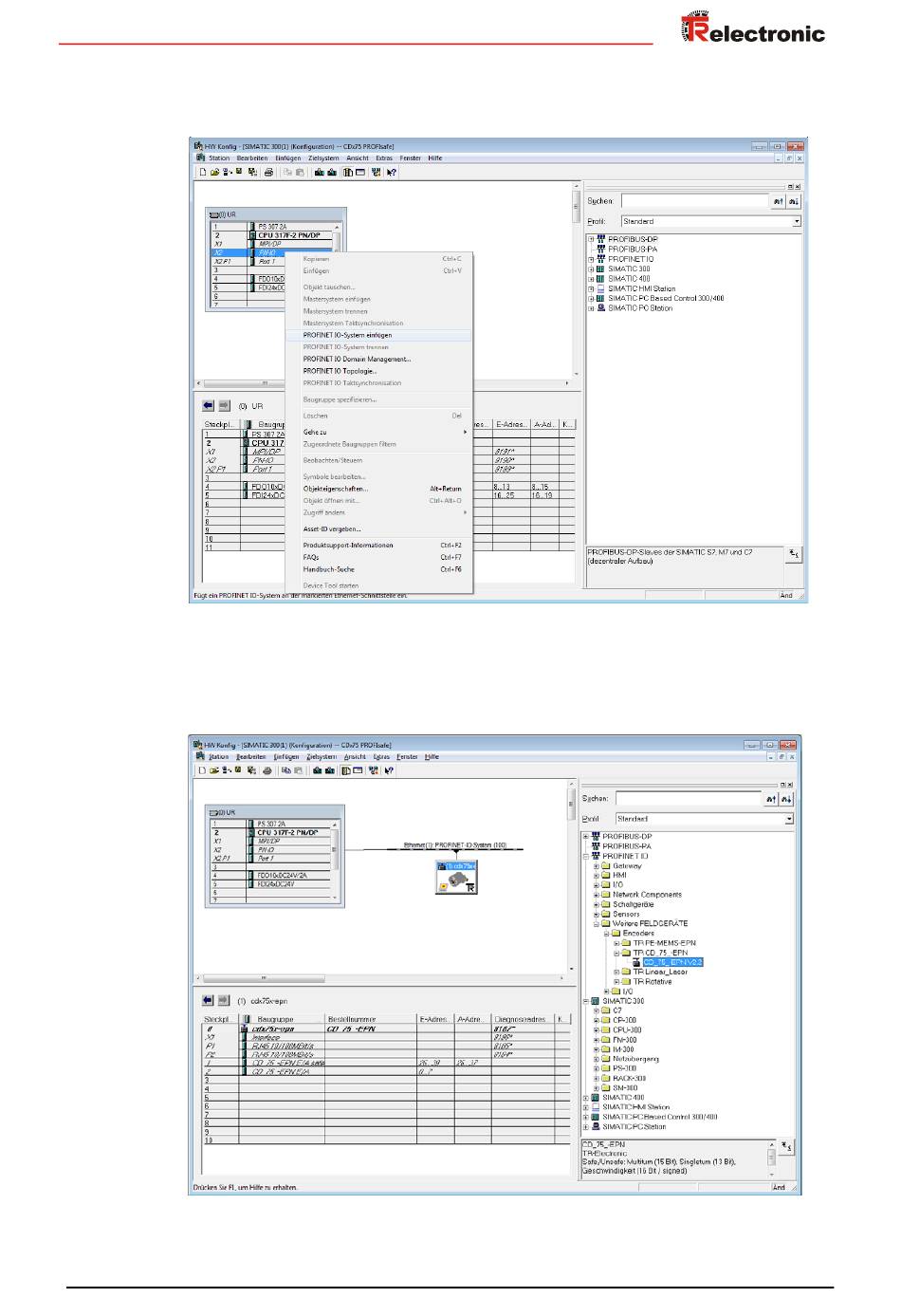Click back arrow above upper slot table
Screen dimensions: 901x1316
coord(209,405)
